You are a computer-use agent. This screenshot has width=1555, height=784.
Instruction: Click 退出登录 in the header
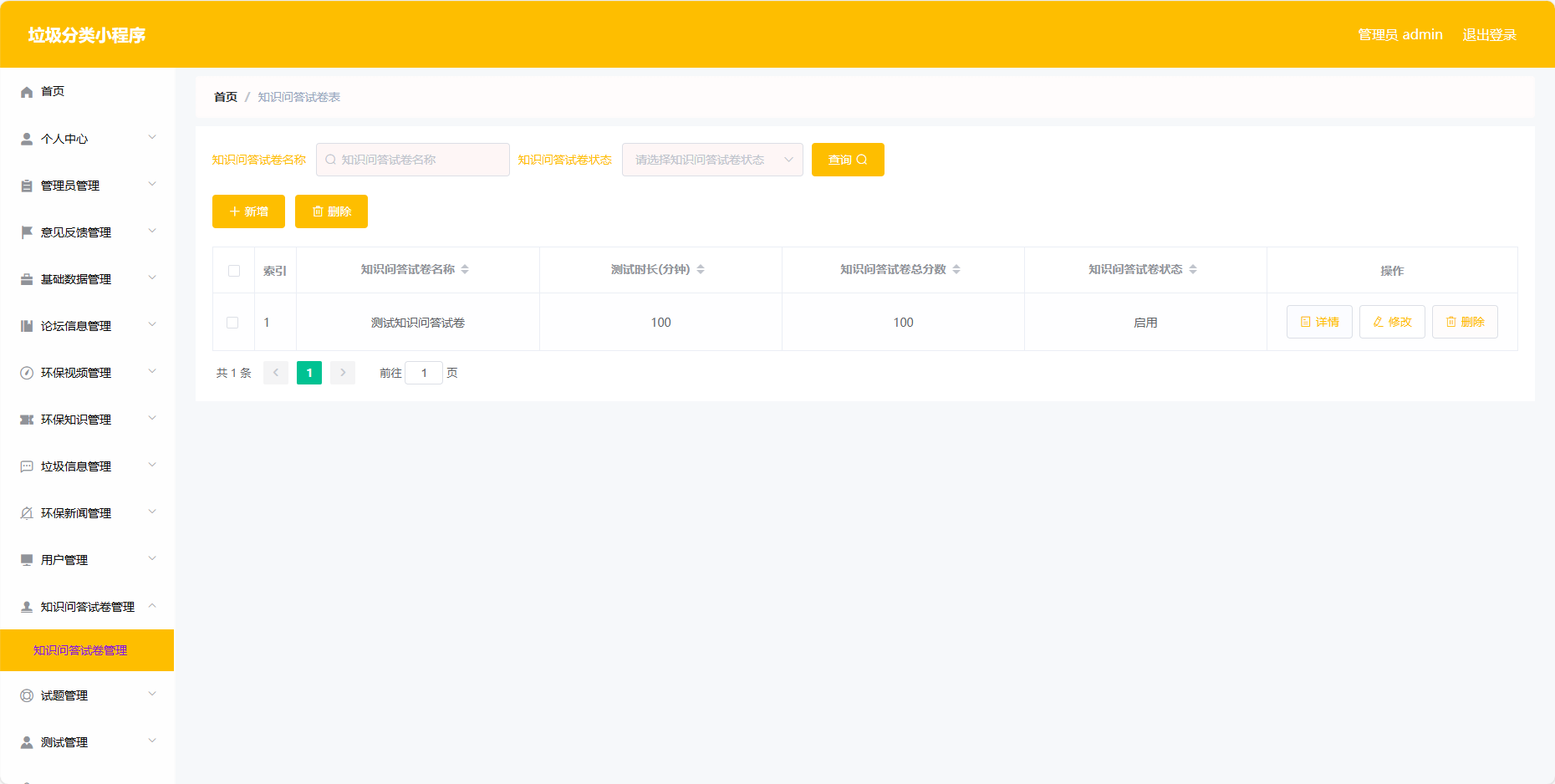[x=1489, y=35]
